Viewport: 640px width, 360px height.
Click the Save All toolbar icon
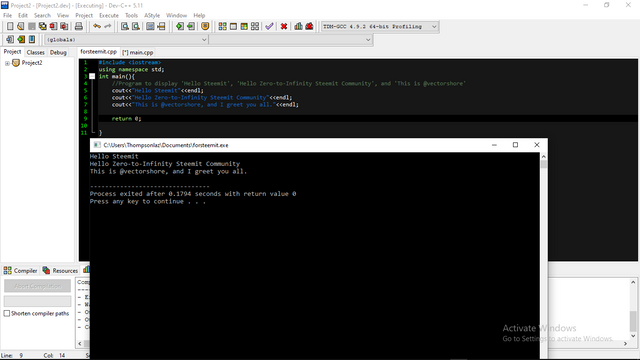pos(42,27)
